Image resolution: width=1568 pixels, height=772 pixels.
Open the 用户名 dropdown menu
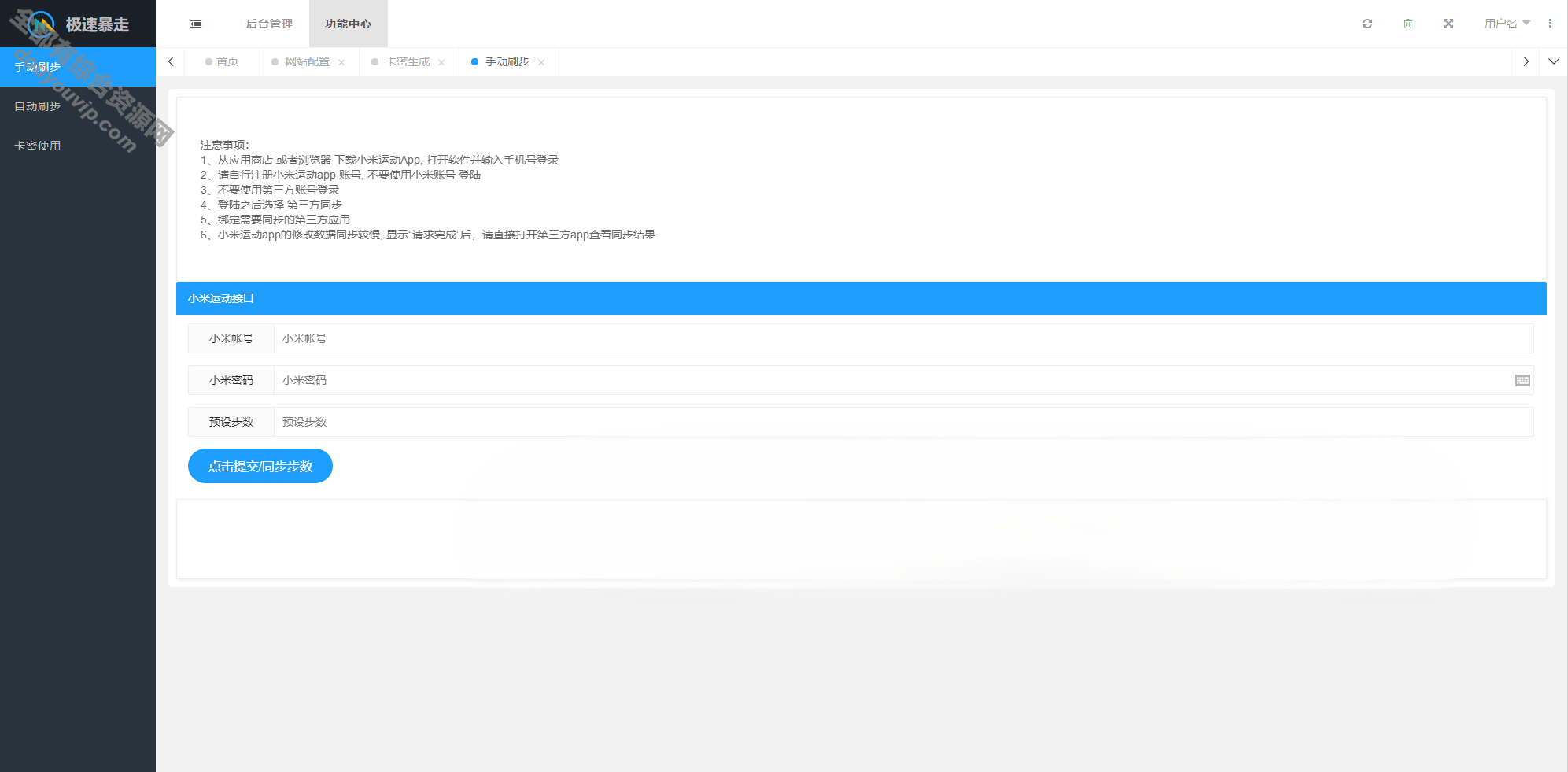click(x=1507, y=24)
